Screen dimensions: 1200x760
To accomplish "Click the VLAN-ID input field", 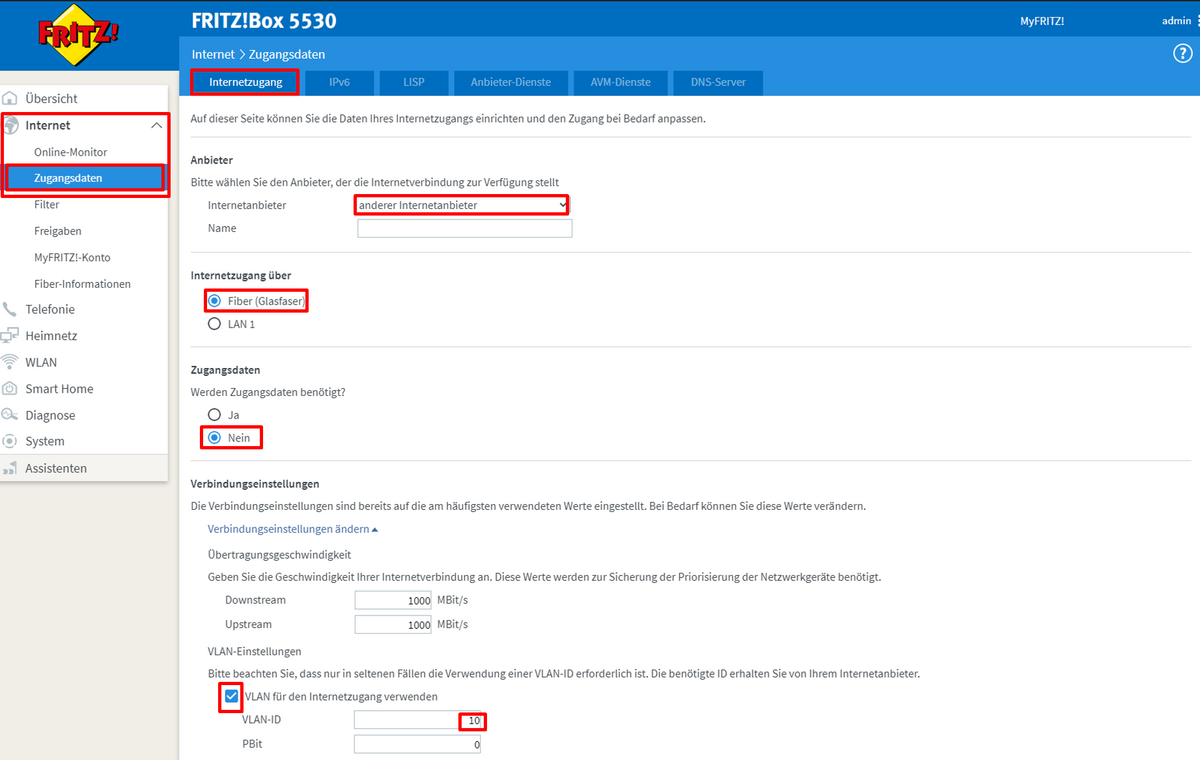I will point(419,720).
